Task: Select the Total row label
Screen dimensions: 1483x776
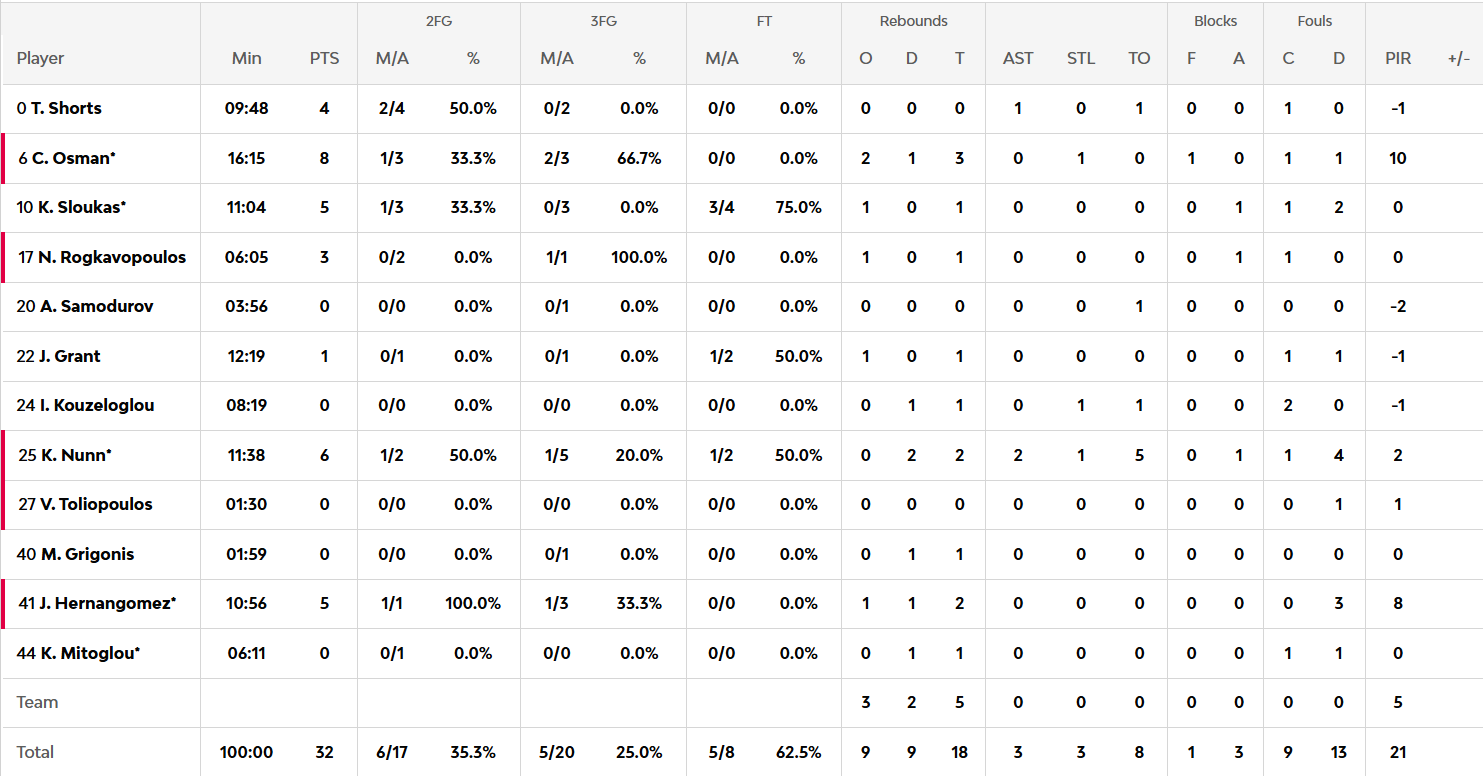Action: tap(36, 752)
